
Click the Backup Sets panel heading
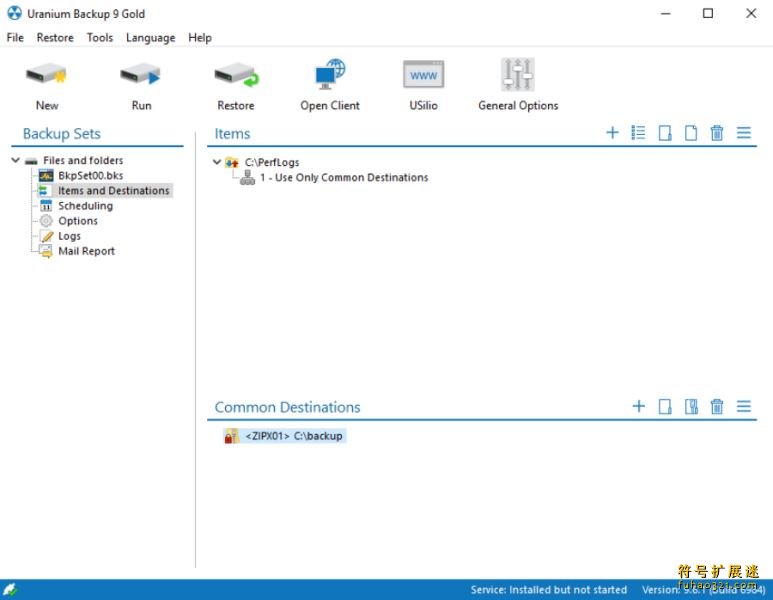(62, 134)
